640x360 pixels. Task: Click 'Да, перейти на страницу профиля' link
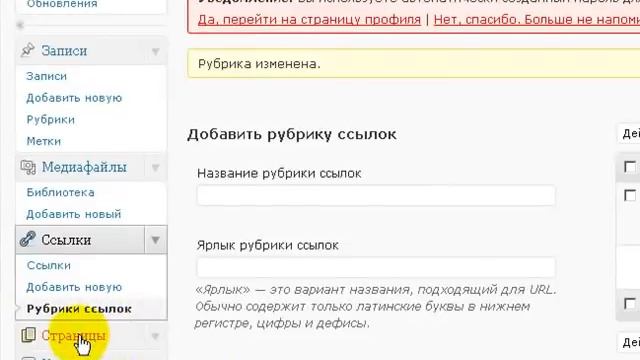point(309,20)
